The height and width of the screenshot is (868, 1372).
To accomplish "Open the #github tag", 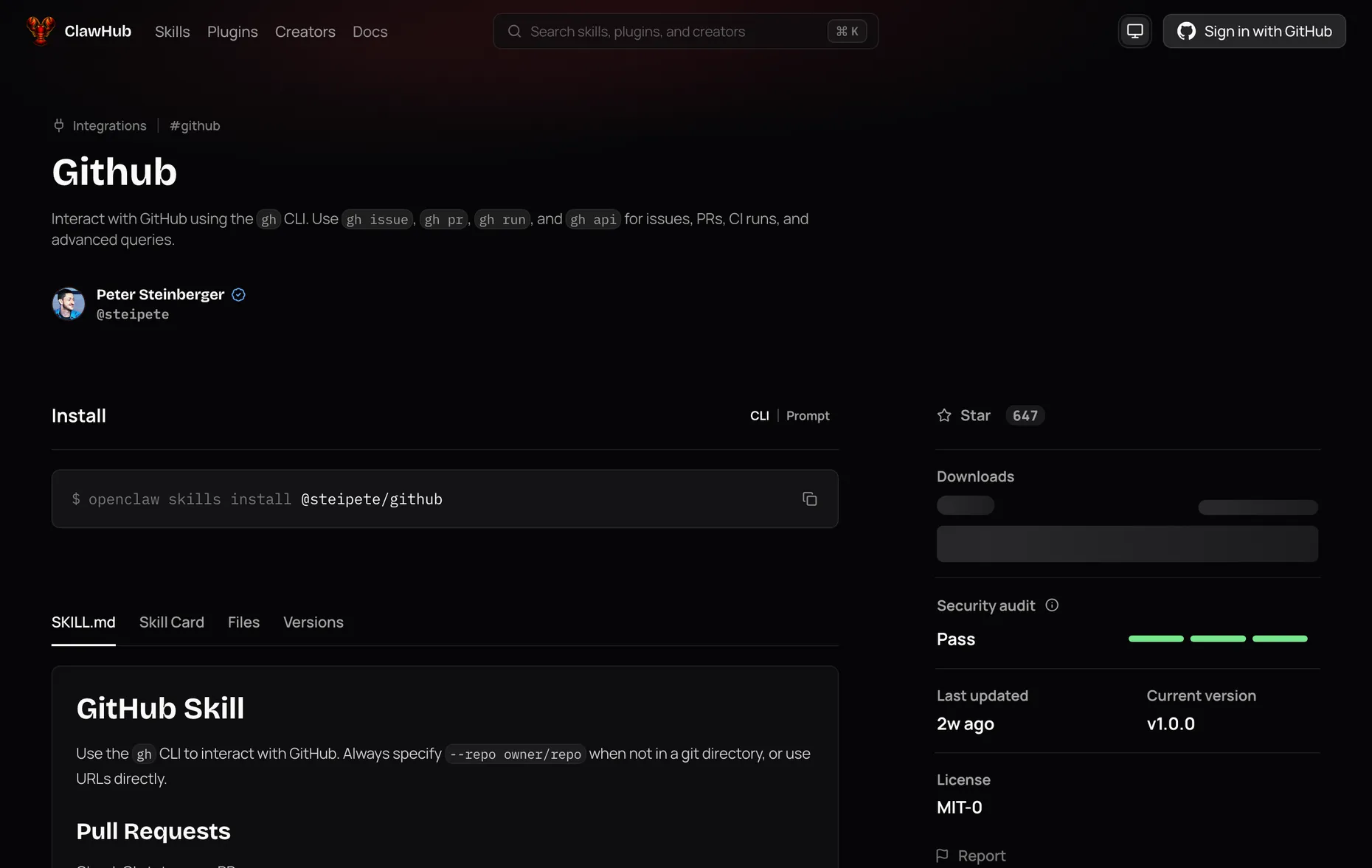I will pyautogui.click(x=195, y=125).
